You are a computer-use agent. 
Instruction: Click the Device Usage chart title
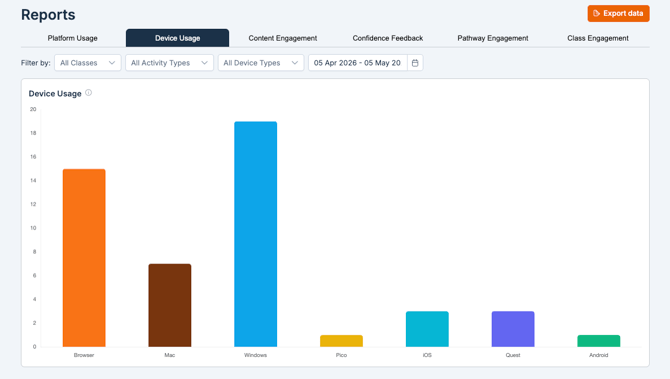pos(55,94)
